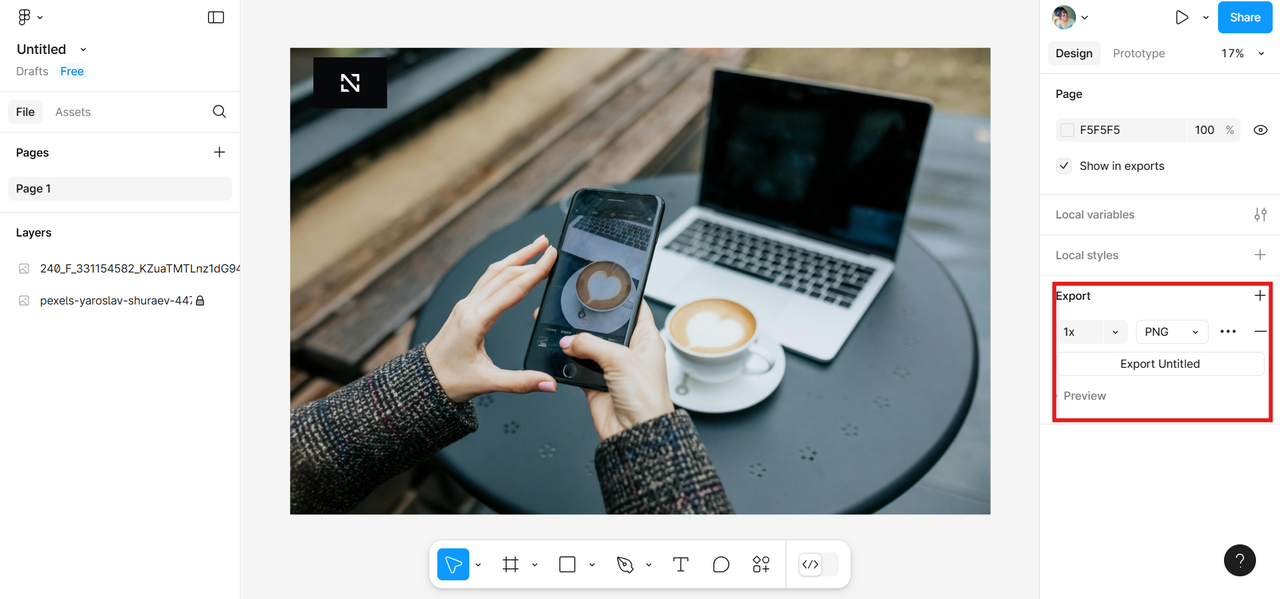Switch to the Assets tab
The height and width of the screenshot is (599, 1280).
[x=73, y=112]
